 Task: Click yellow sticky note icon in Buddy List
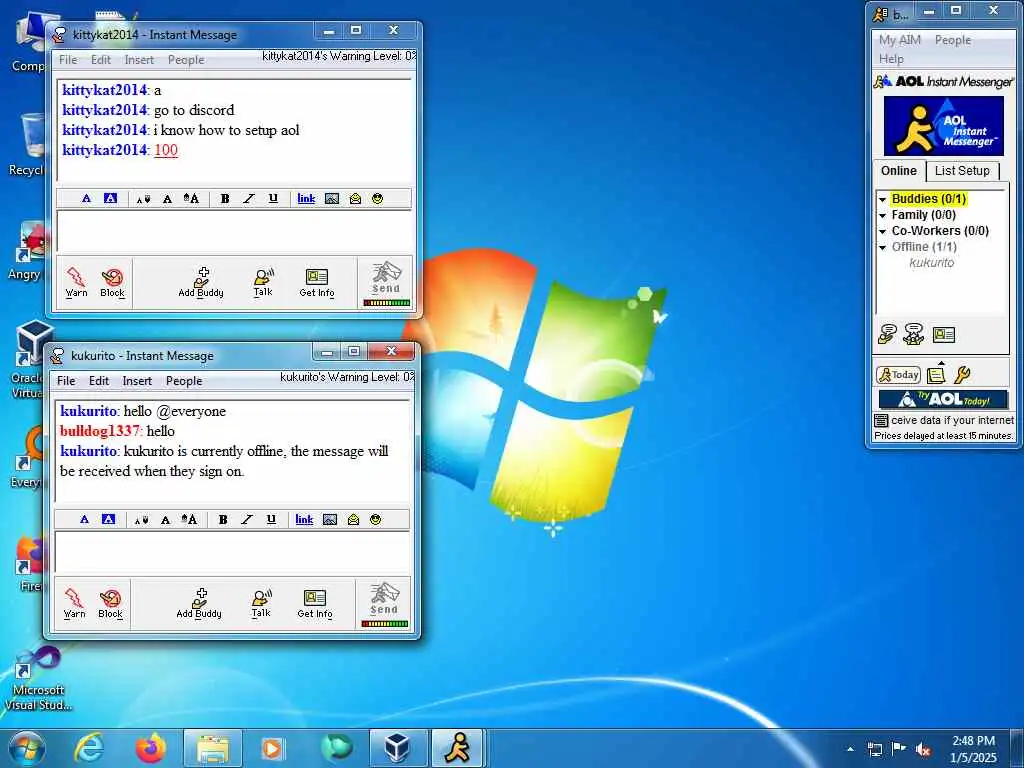pyautogui.click(x=936, y=374)
